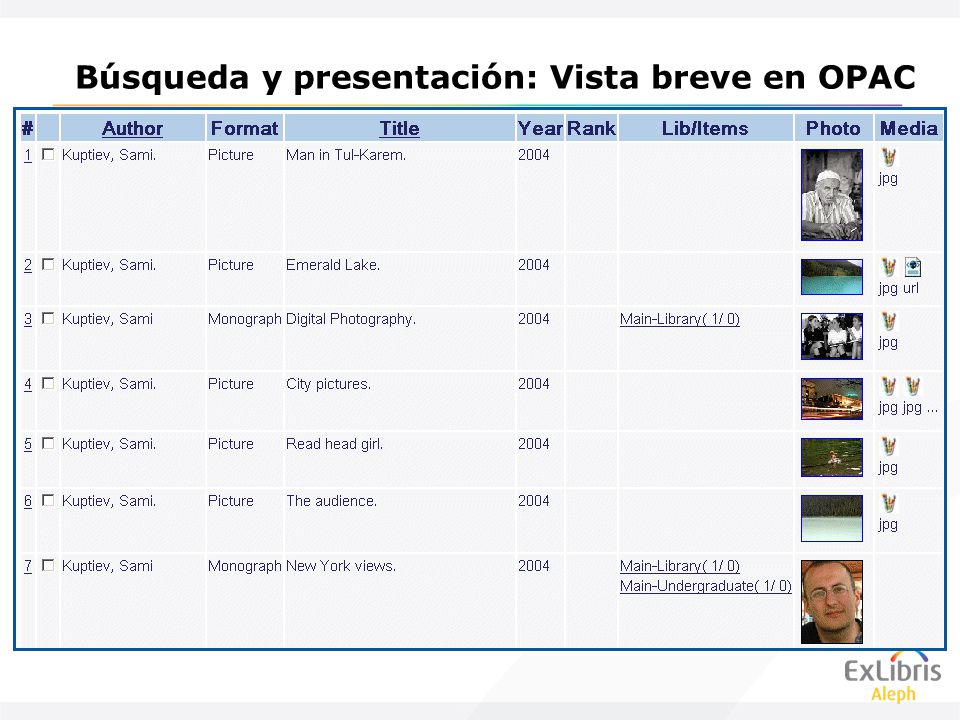
Task: Click the Rank column header
Action: [591, 128]
